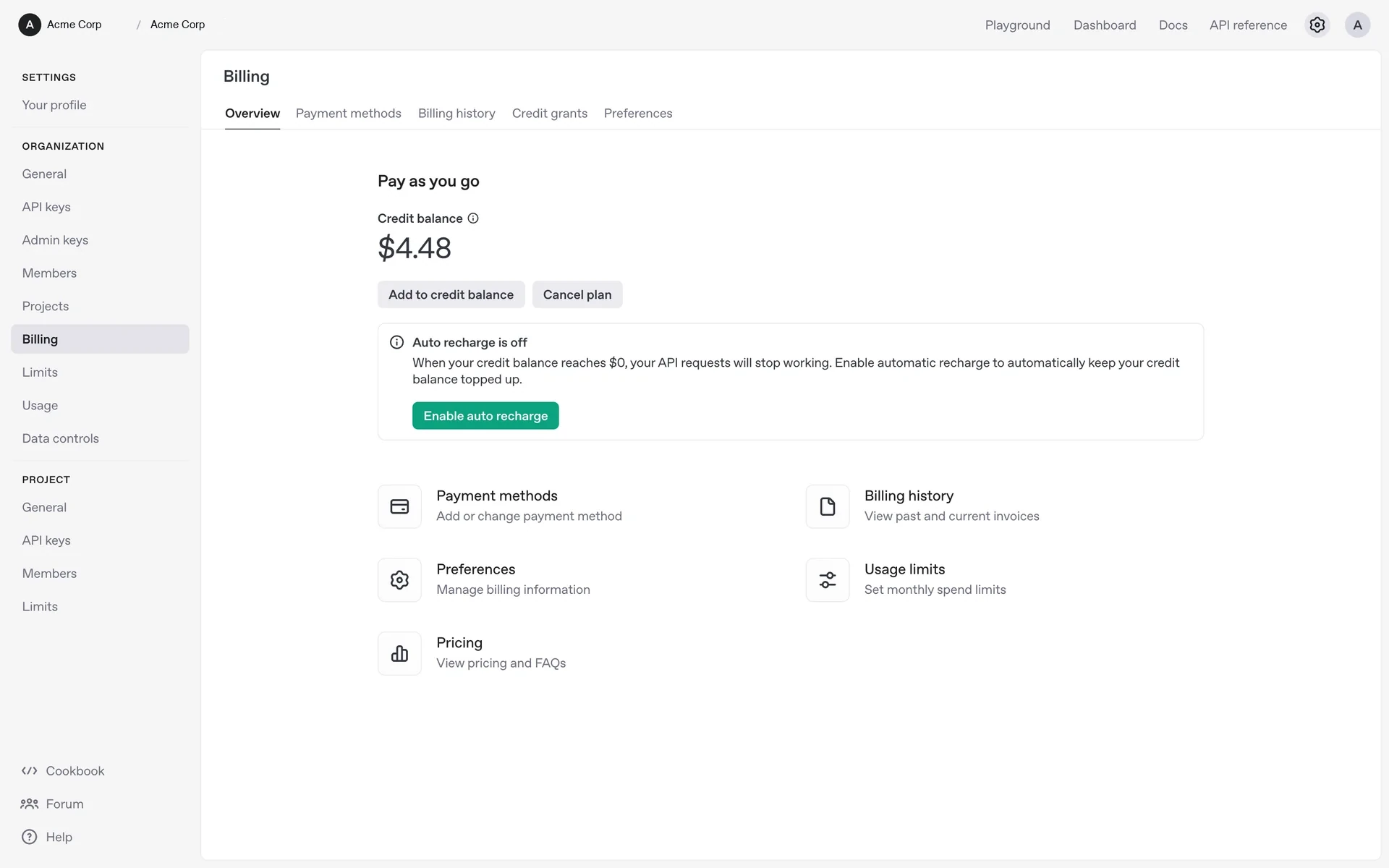Open the Billing history tab
The width and height of the screenshot is (1389, 868).
coord(456,114)
